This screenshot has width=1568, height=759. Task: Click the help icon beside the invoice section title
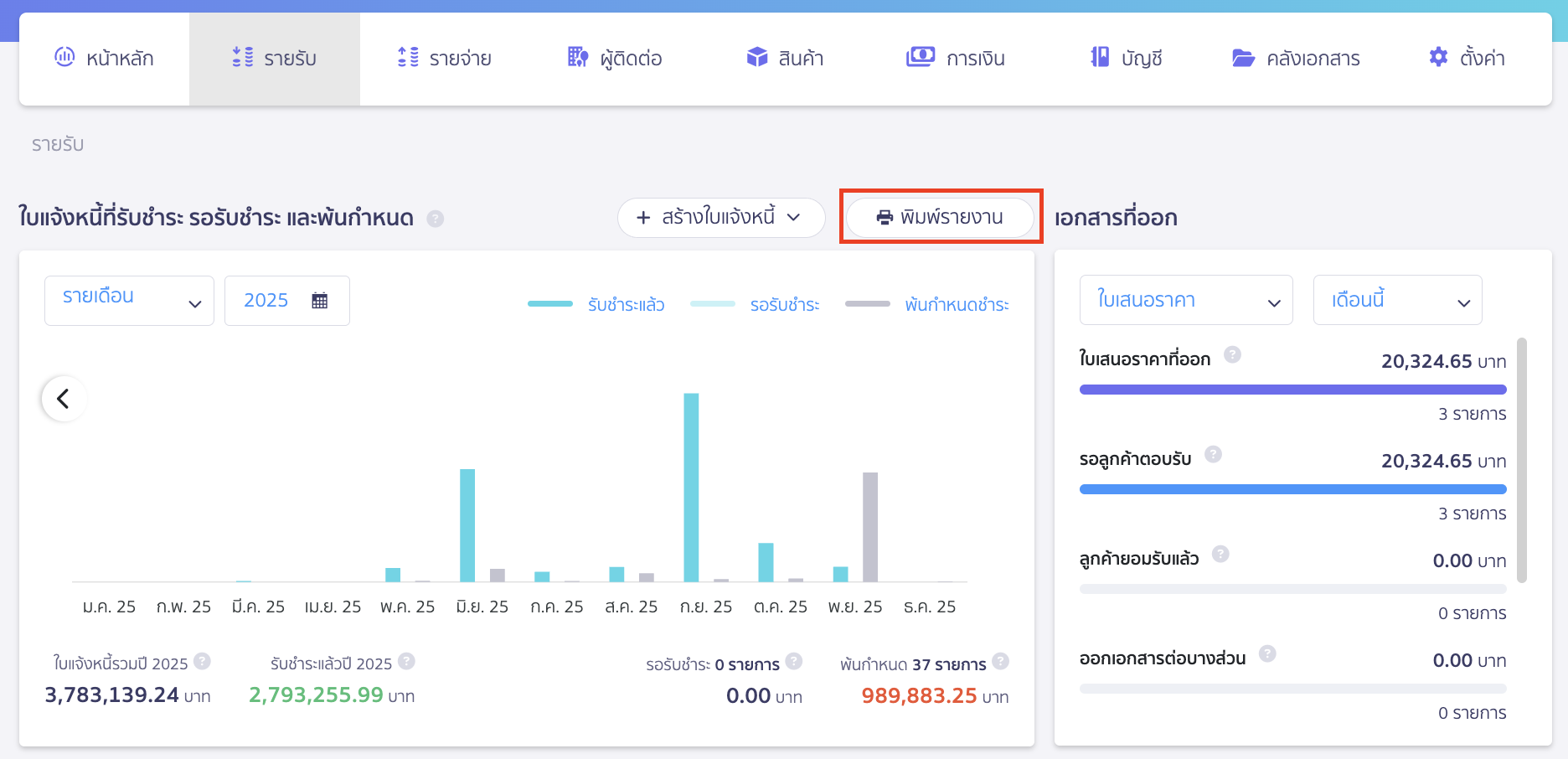click(435, 219)
